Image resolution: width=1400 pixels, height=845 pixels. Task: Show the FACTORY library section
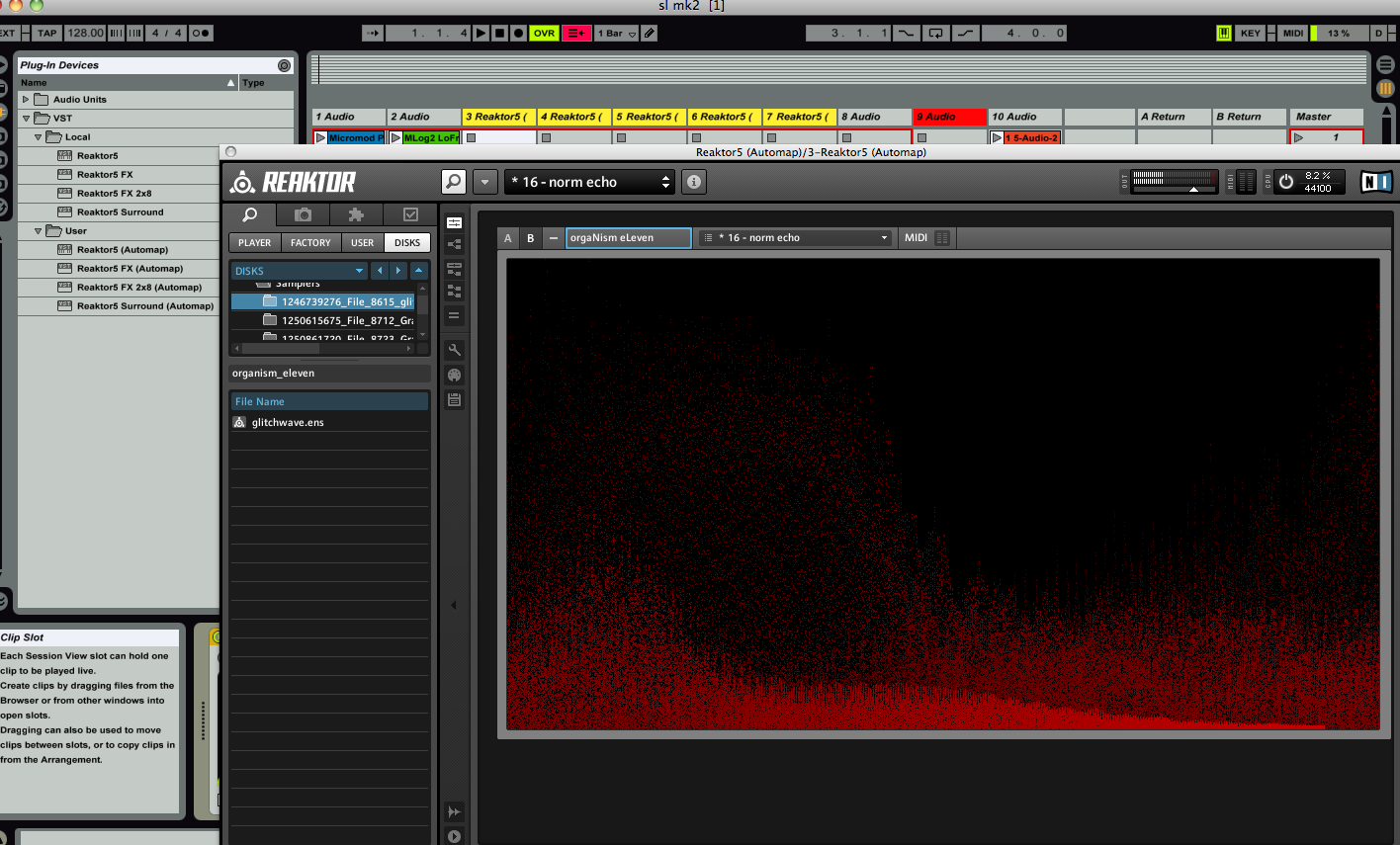coord(310,242)
